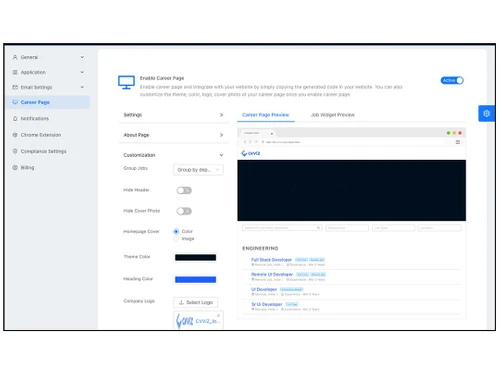Click the Chrome Extension icon
This screenshot has height=375, width=500.
coord(15,135)
